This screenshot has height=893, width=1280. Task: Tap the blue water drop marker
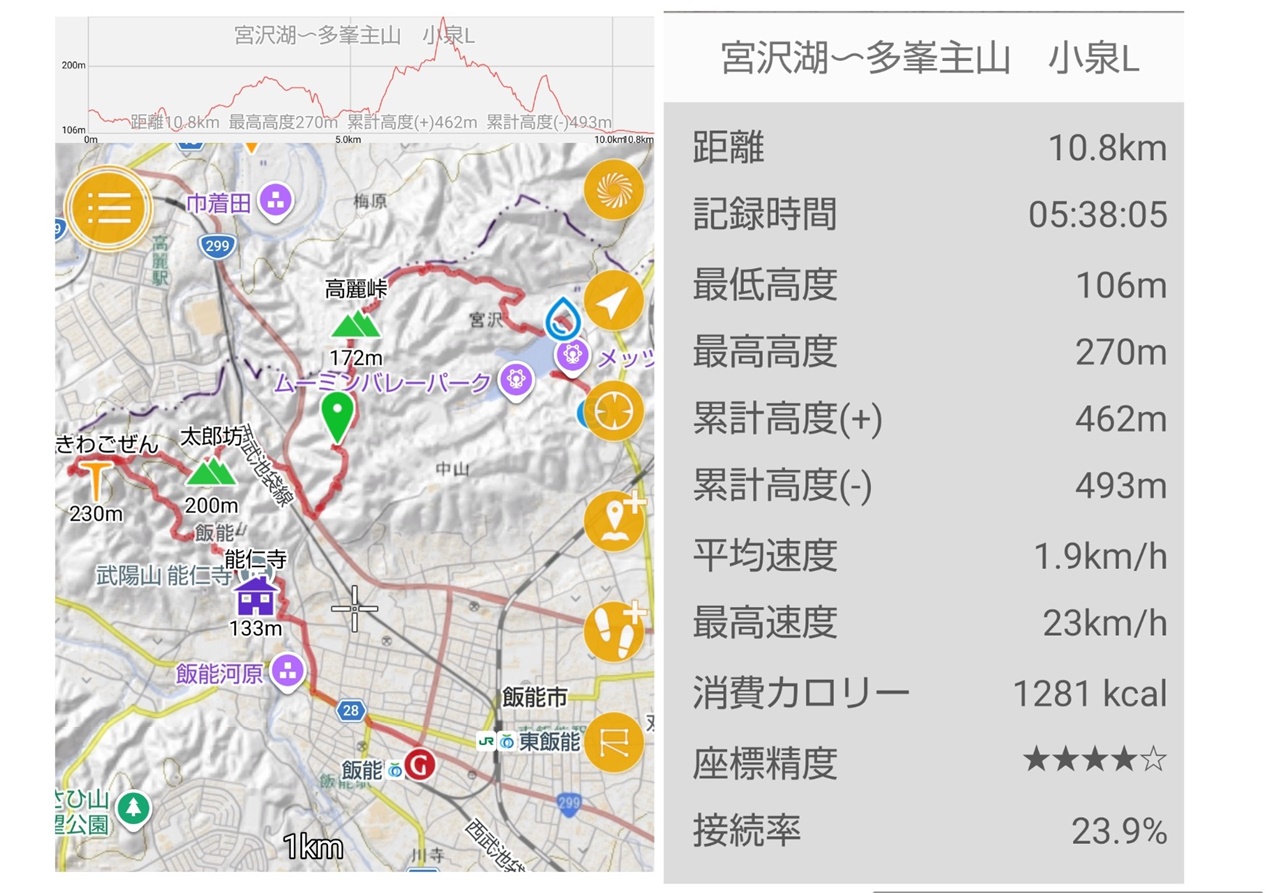tap(562, 317)
